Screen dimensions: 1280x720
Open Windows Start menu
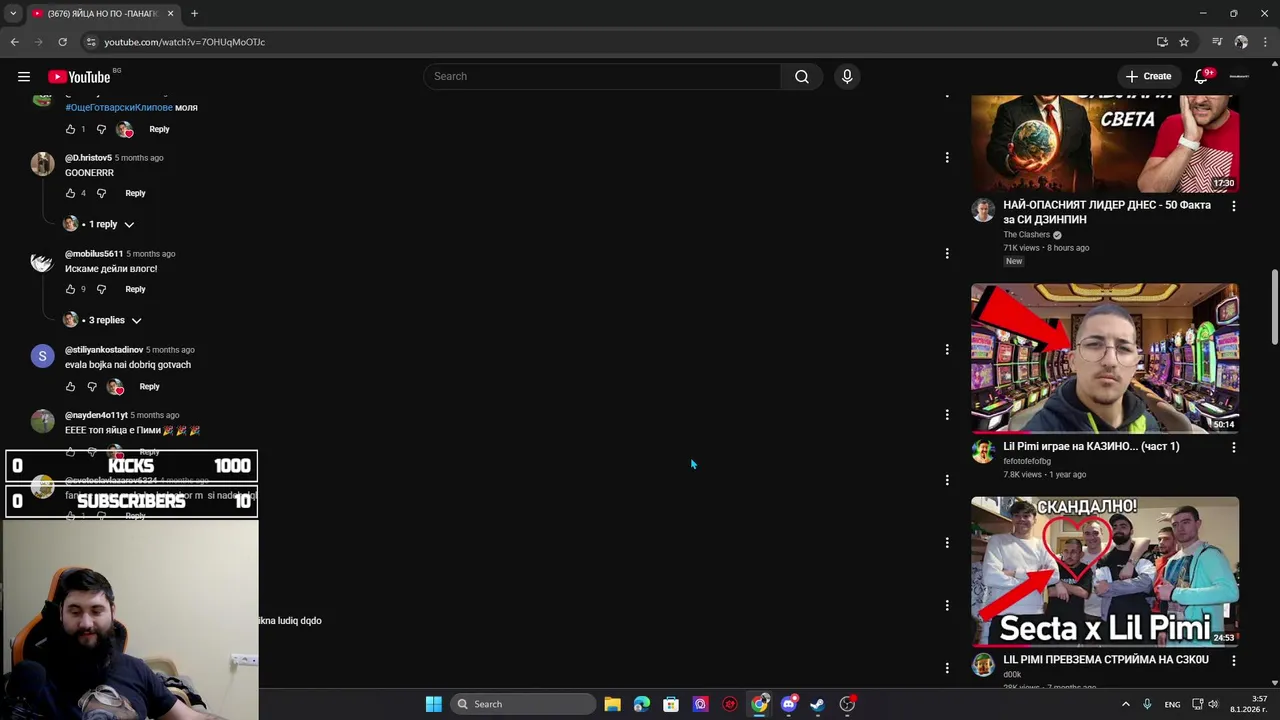(x=434, y=704)
